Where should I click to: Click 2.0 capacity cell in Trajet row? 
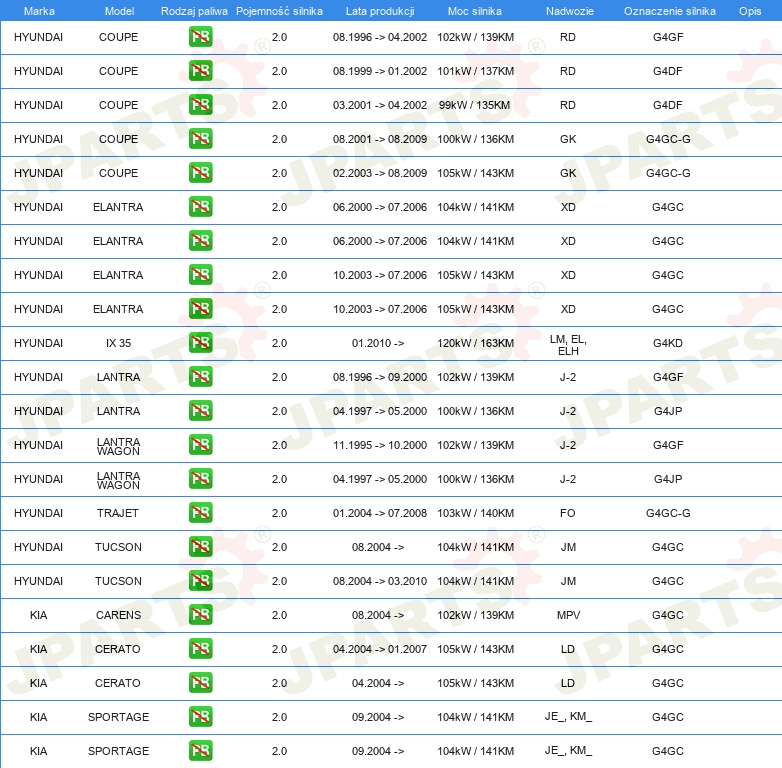click(x=279, y=513)
